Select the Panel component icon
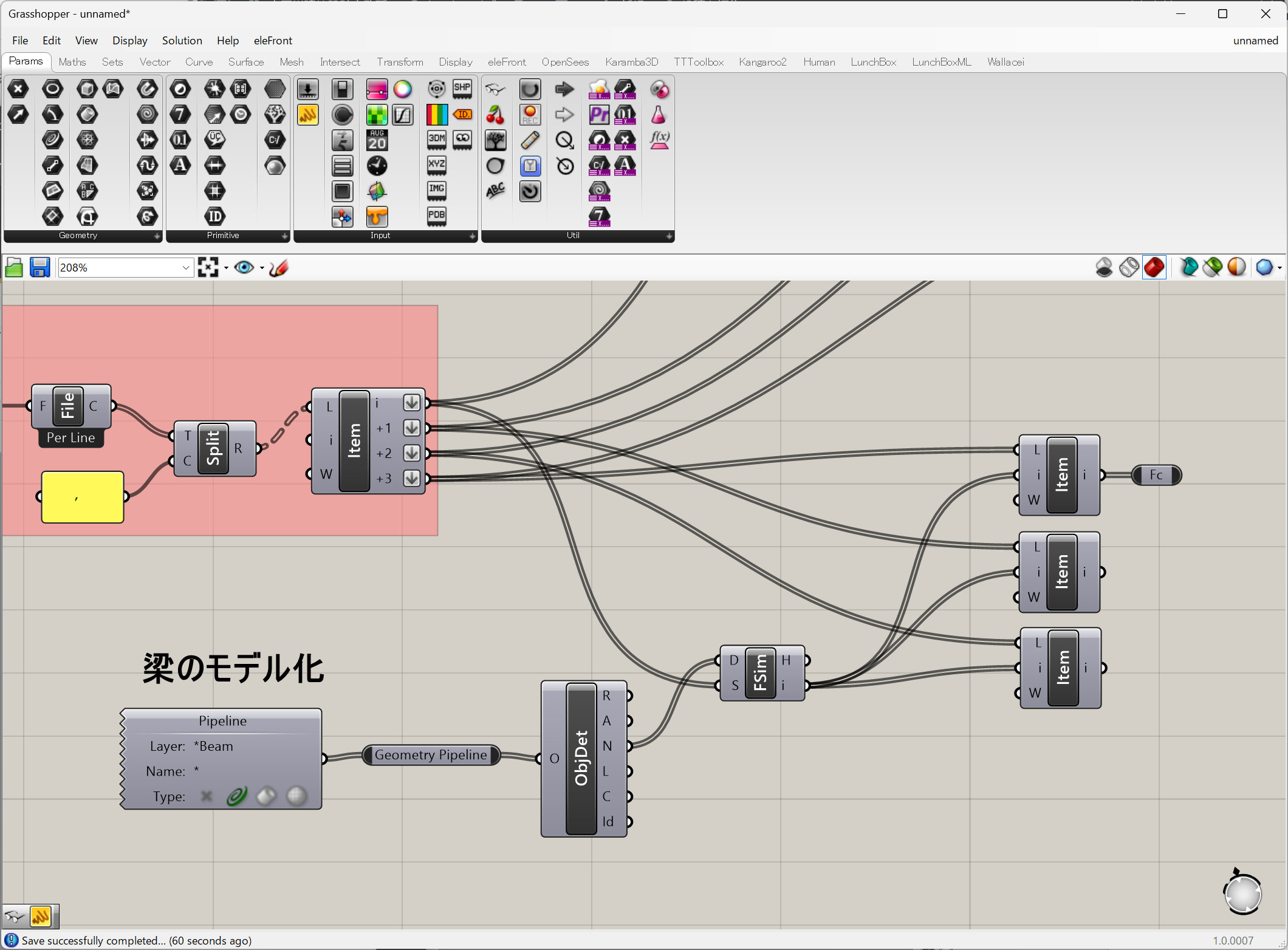Viewport: 1288px width, 950px height. coord(307,115)
